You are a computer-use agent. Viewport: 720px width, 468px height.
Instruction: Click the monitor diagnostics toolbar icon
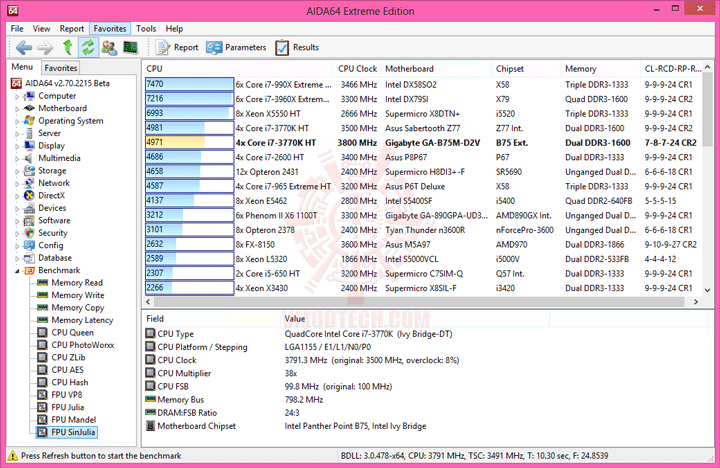coord(131,47)
